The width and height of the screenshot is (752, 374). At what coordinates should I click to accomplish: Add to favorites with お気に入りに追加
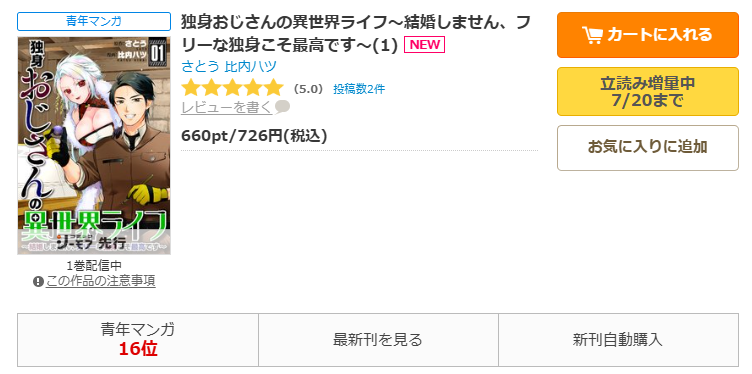[648, 148]
